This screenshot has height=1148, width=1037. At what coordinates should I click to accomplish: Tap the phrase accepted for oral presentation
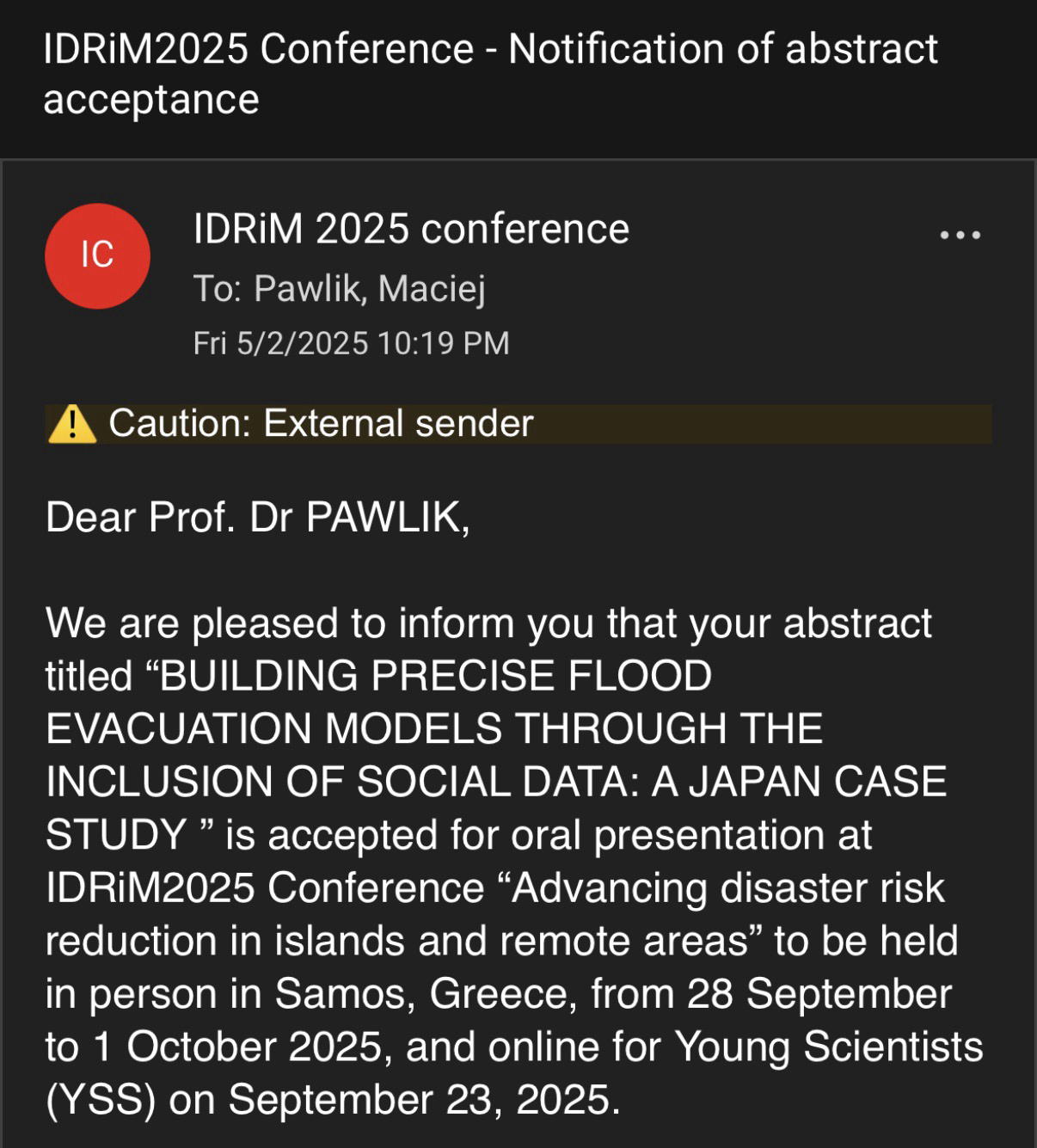[x=546, y=836]
